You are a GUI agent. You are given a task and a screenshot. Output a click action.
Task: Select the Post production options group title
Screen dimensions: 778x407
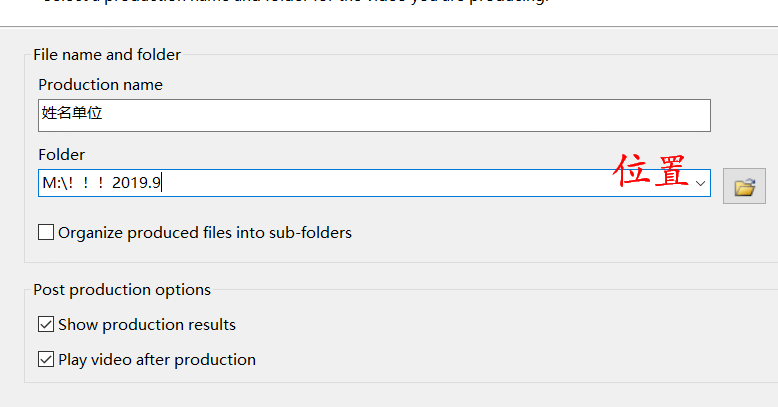pos(122,290)
